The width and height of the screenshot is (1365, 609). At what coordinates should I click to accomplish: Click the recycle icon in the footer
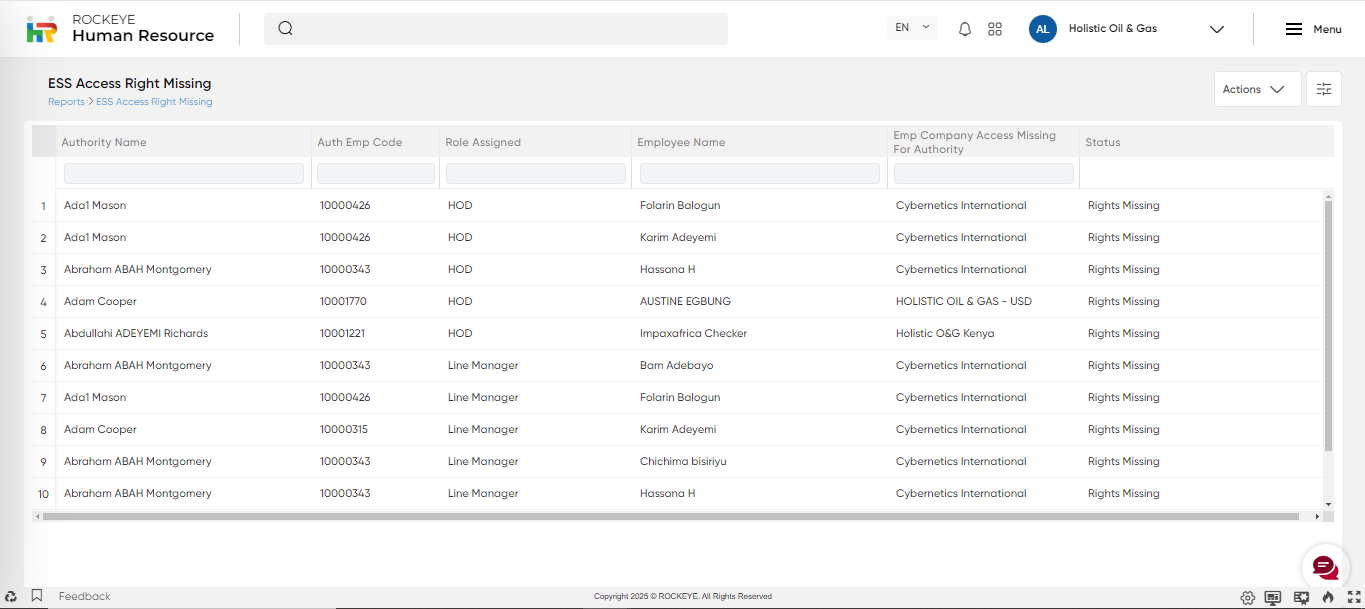[x=11, y=596]
